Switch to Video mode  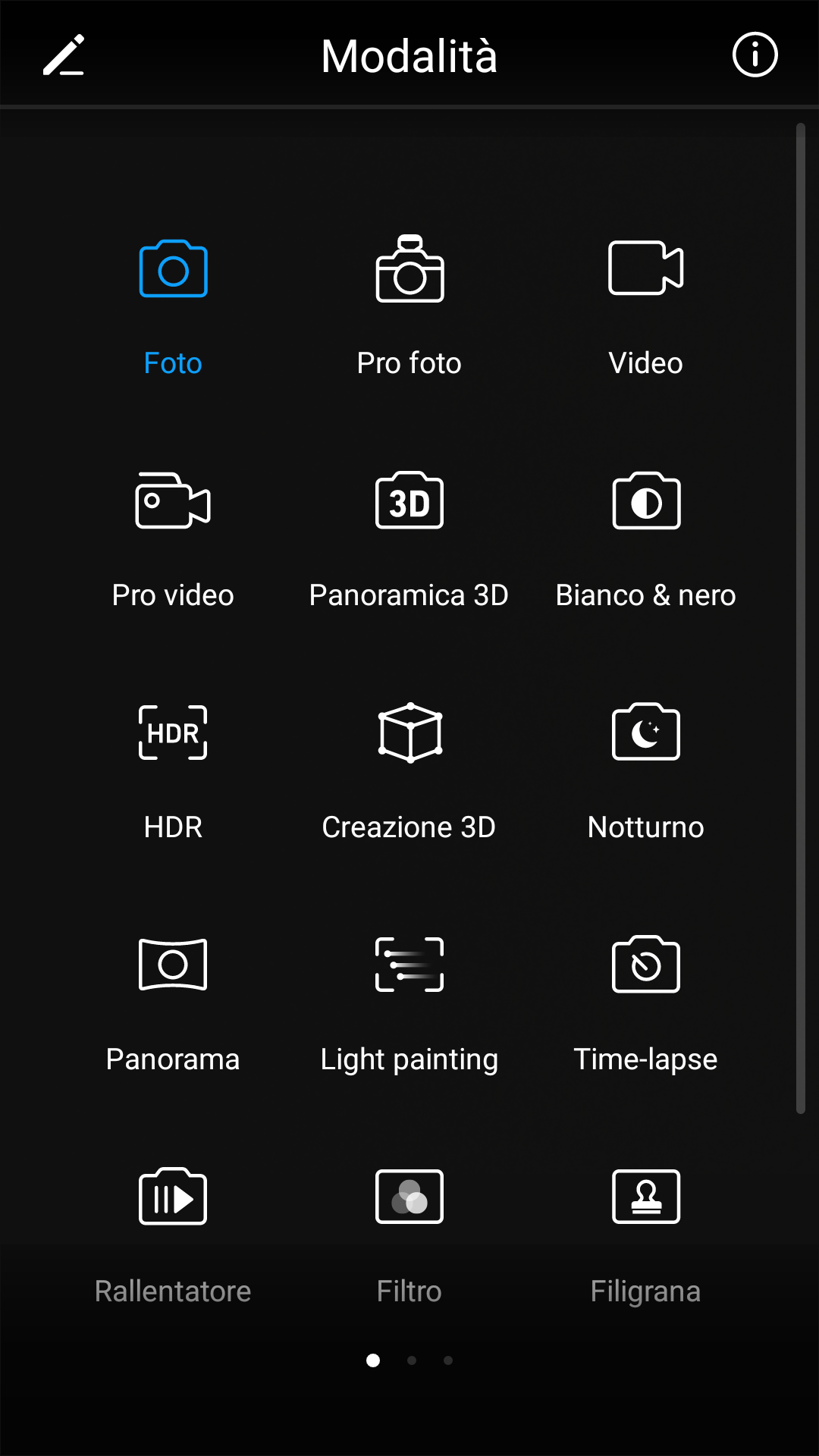pos(646,268)
